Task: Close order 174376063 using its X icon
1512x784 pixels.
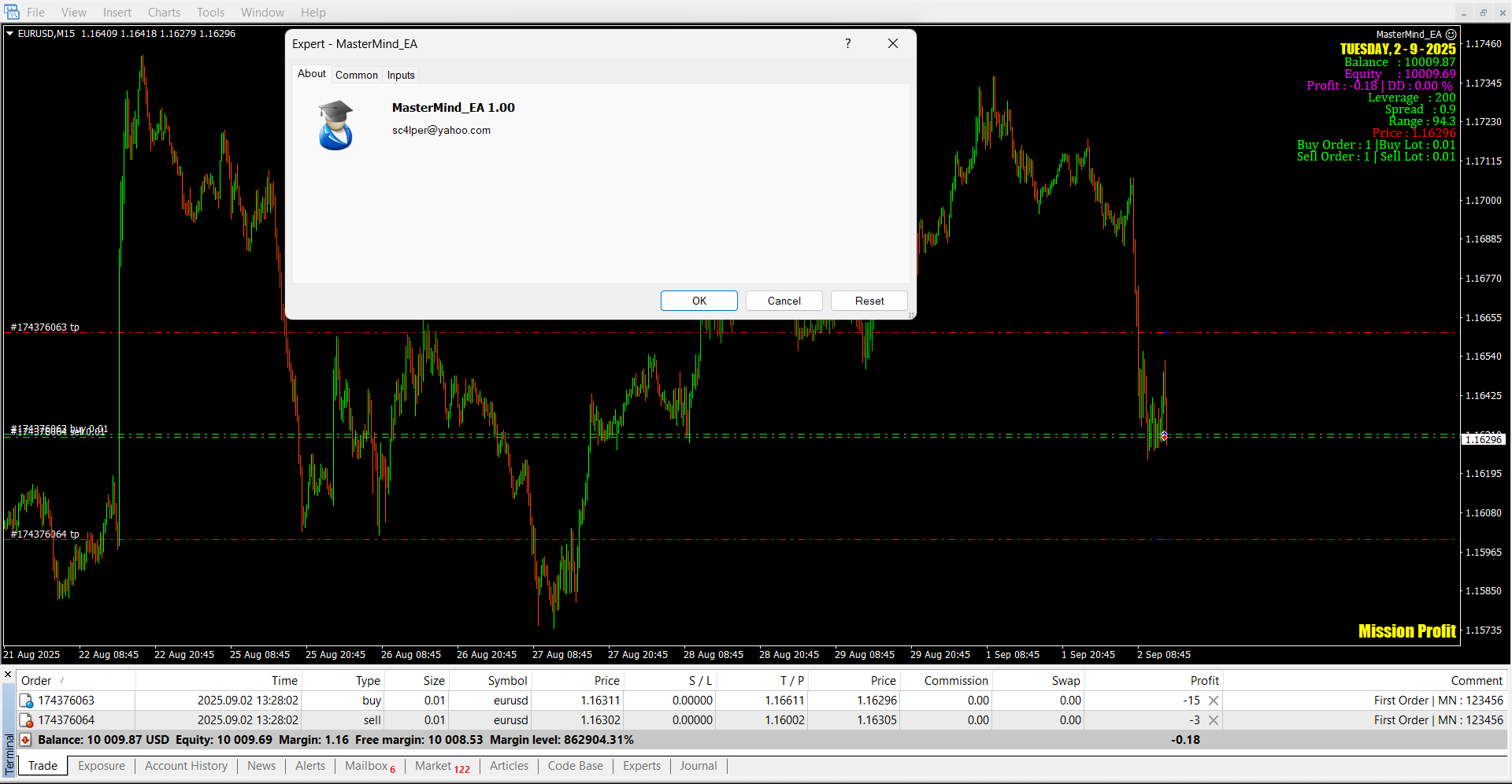Action: coord(1214,701)
